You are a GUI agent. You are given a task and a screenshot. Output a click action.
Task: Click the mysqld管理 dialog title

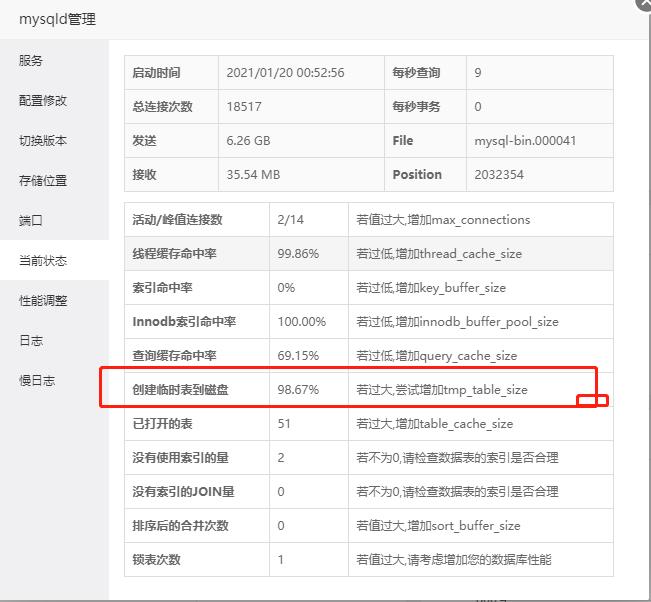[58, 20]
